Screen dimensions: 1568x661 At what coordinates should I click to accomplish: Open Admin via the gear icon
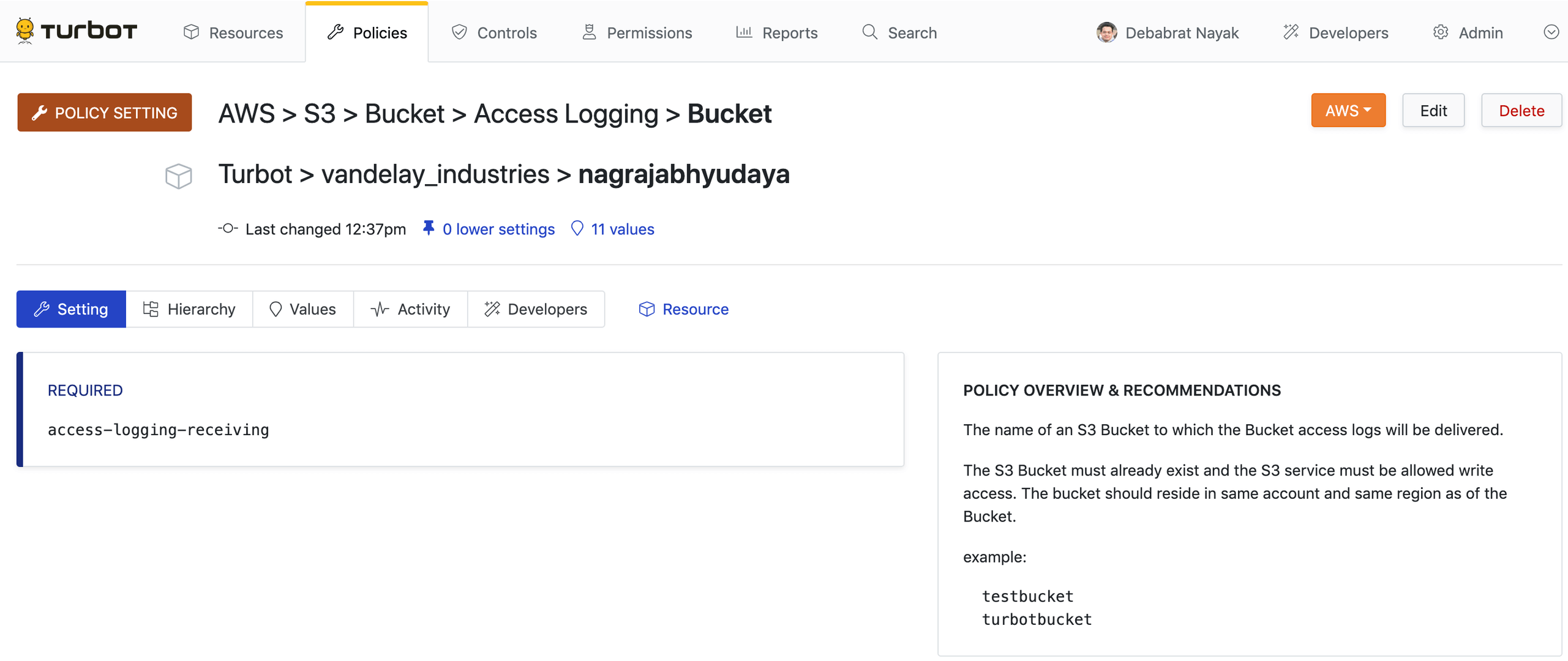pos(1440,32)
